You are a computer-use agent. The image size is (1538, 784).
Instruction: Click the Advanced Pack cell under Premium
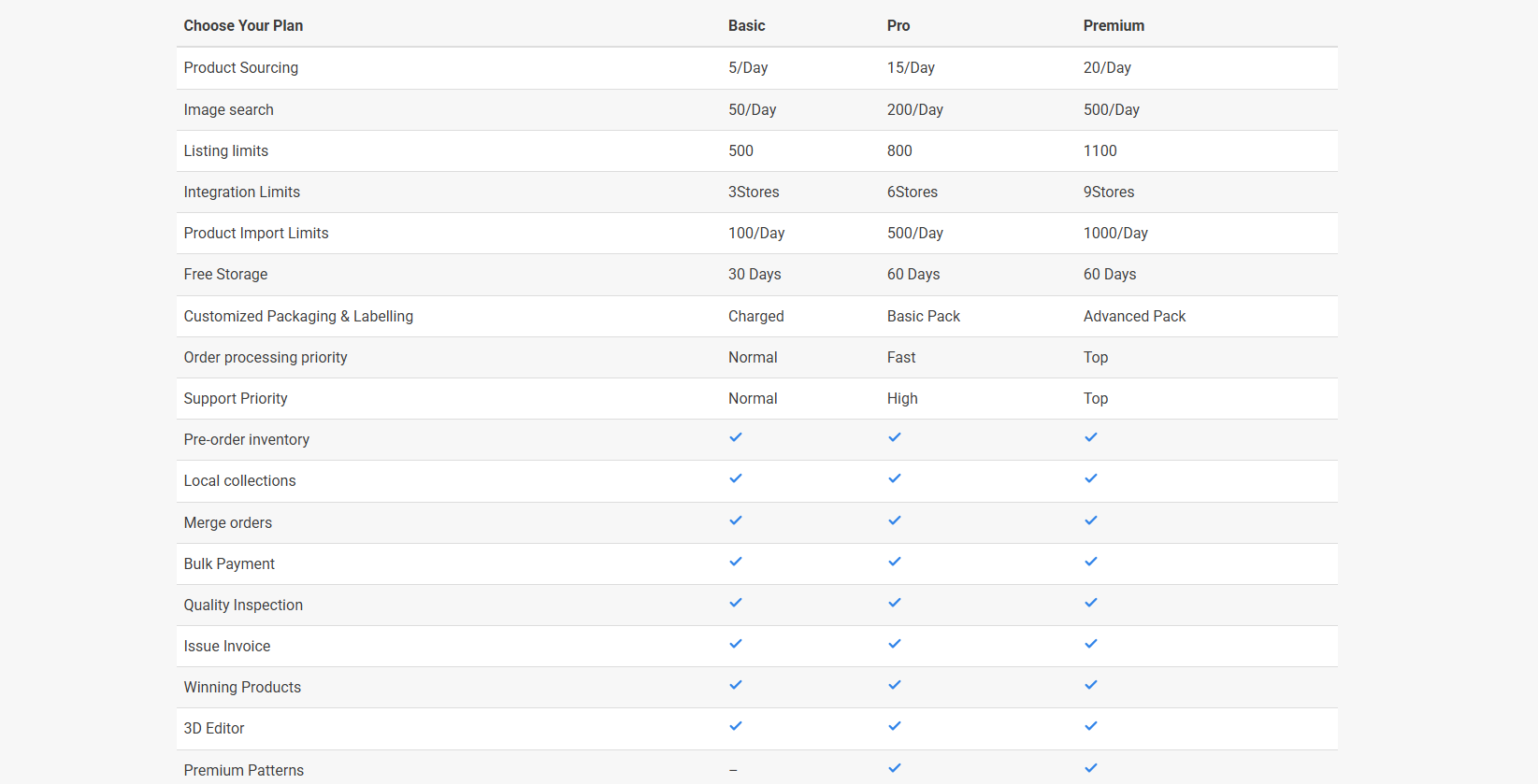(1134, 317)
